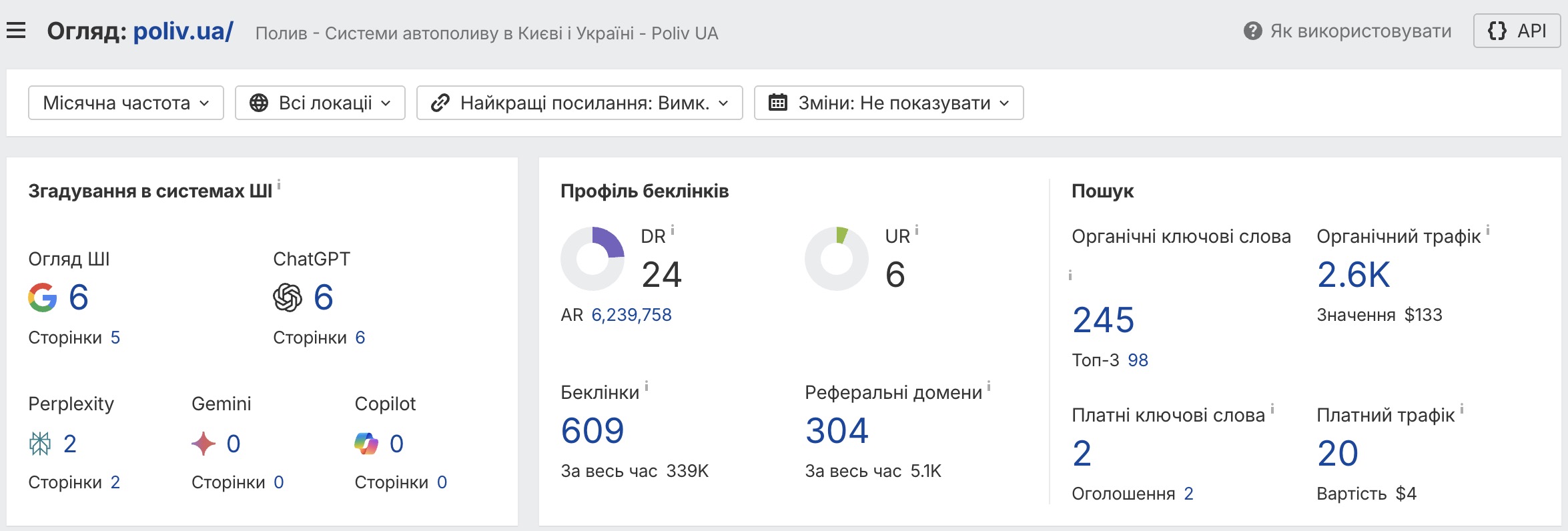Image resolution: width=1568 pixels, height=531 pixels.
Task: Click the 609 backlinks number
Action: point(593,430)
